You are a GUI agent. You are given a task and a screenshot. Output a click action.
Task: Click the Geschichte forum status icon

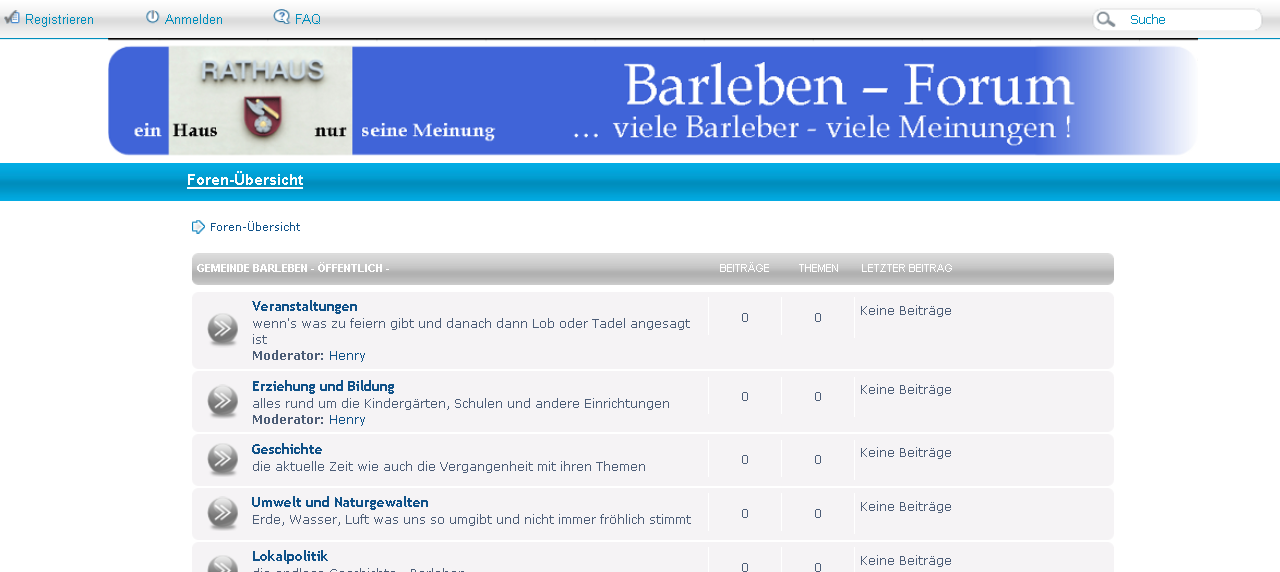pyautogui.click(x=222, y=460)
